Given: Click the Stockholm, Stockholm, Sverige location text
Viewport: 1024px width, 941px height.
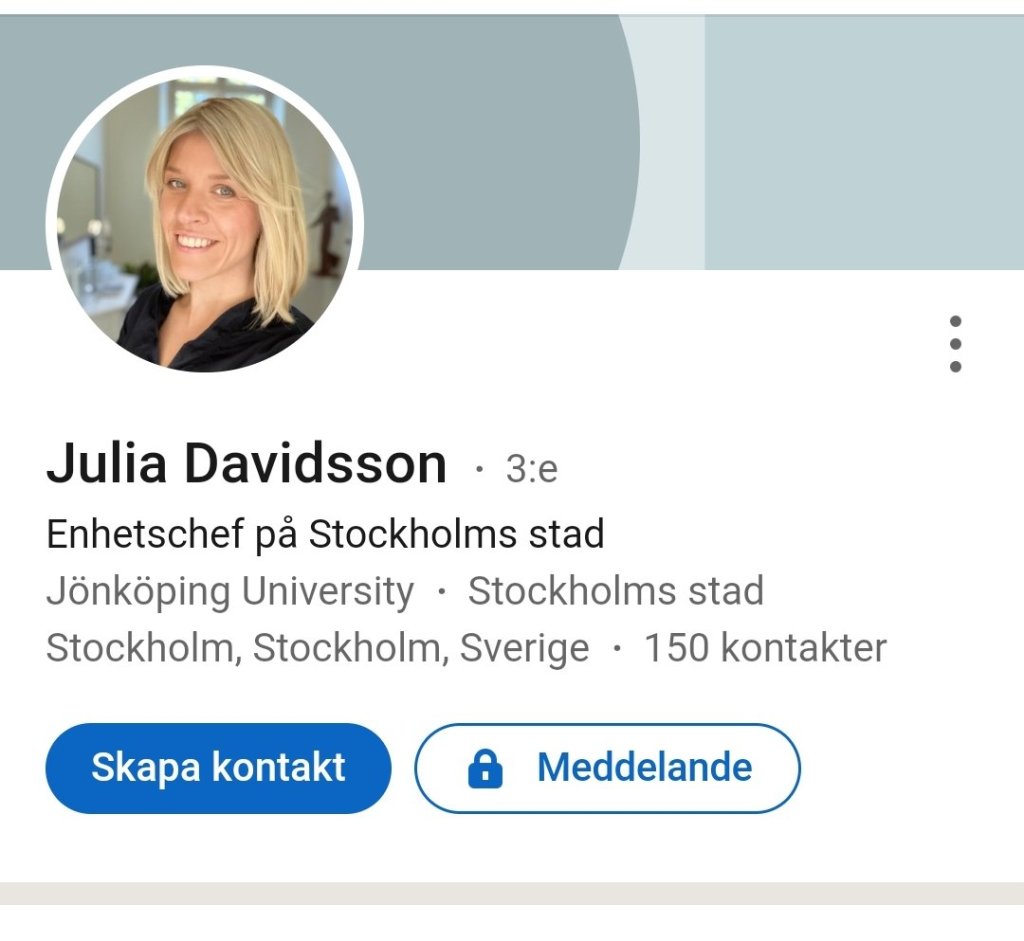Looking at the screenshot, I should pyautogui.click(x=317, y=648).
